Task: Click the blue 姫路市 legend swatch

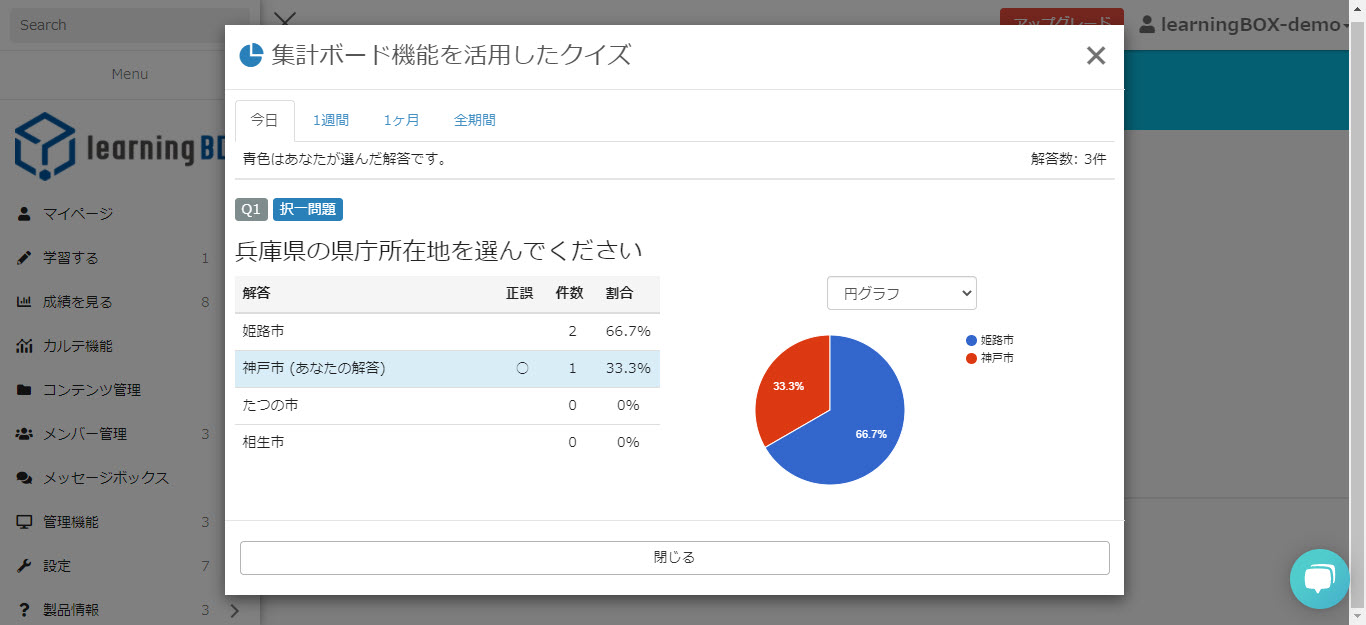Action: (971, 341)
